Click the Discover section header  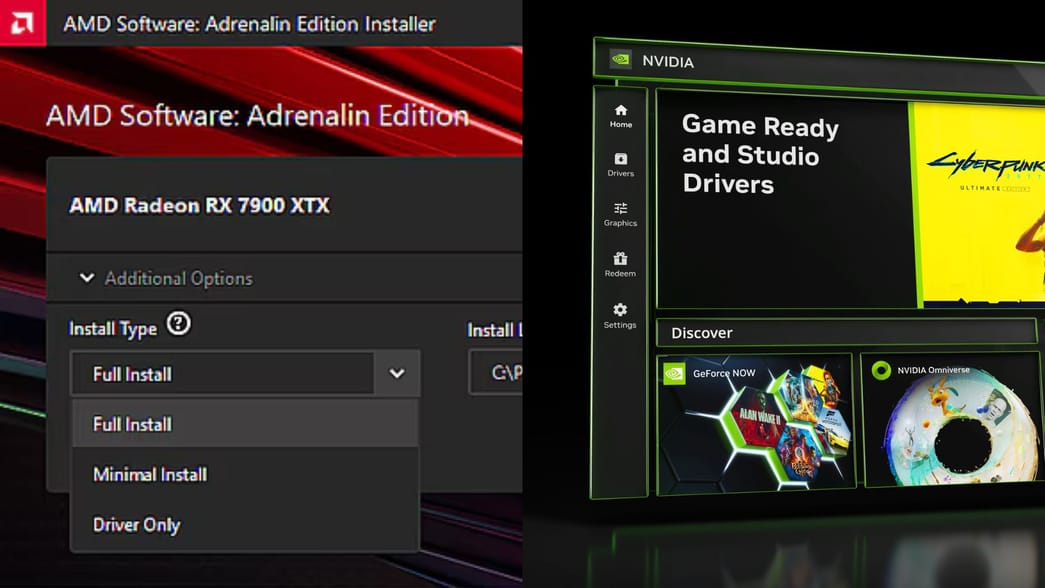pos(701,332)
